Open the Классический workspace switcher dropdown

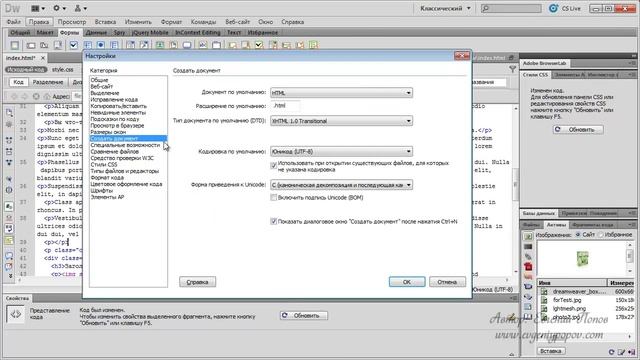[445, 8]
